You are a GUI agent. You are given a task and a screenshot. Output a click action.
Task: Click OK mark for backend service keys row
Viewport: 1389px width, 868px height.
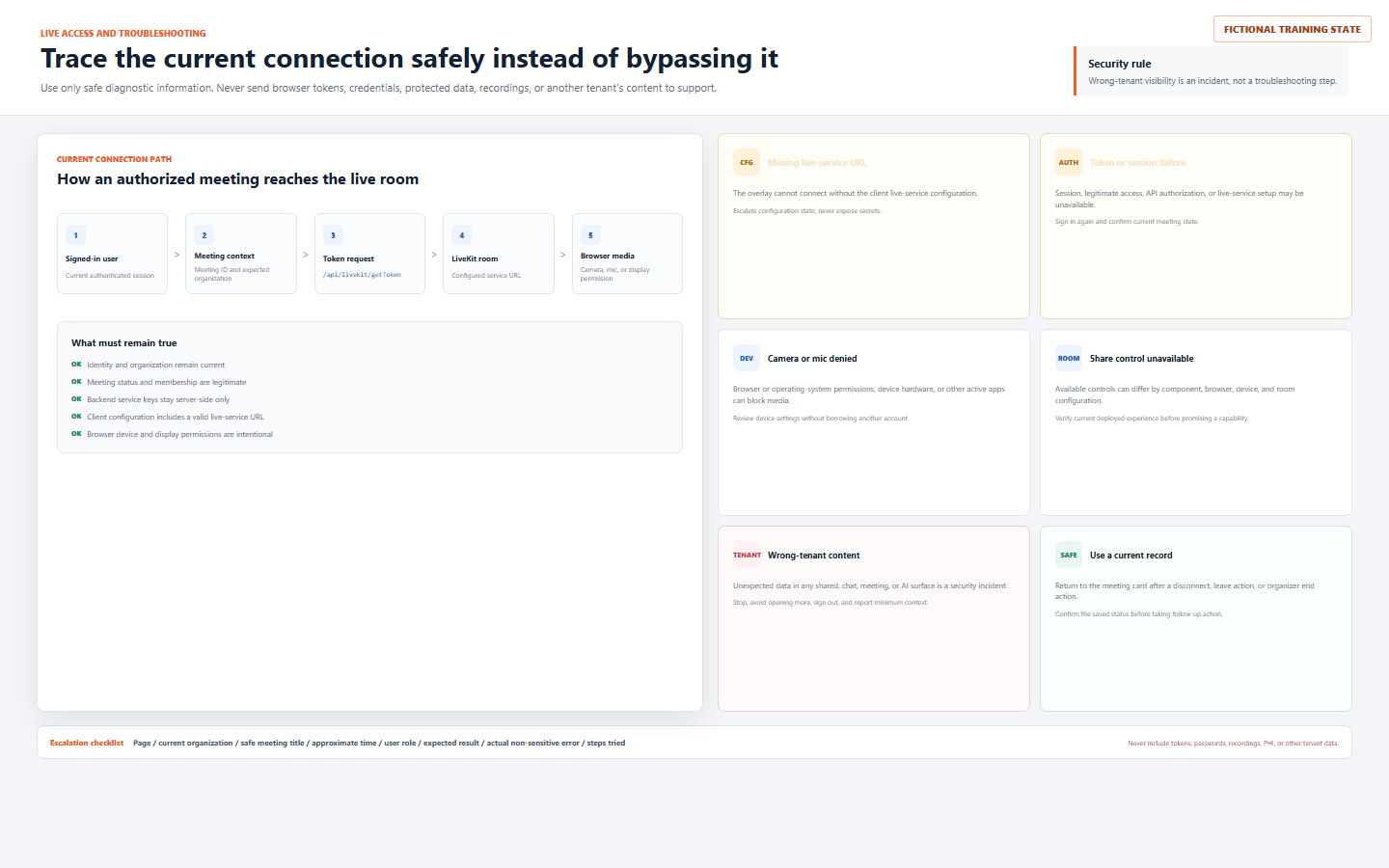coord(76,399)
